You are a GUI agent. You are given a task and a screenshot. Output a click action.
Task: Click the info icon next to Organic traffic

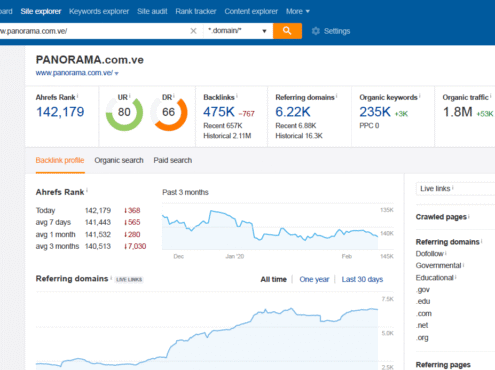click(491, 96)
